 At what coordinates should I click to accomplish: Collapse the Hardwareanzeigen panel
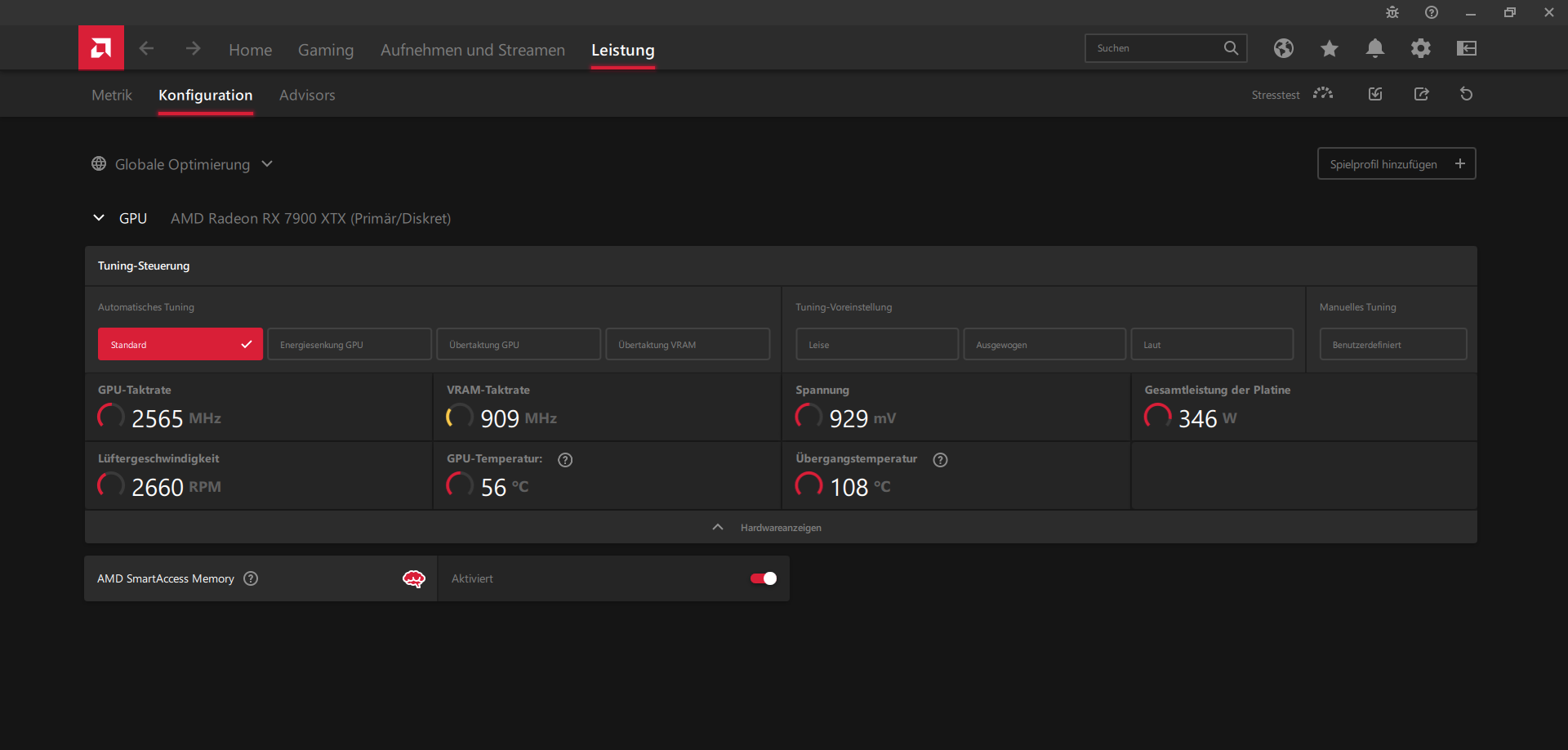[x=781, y=528]
